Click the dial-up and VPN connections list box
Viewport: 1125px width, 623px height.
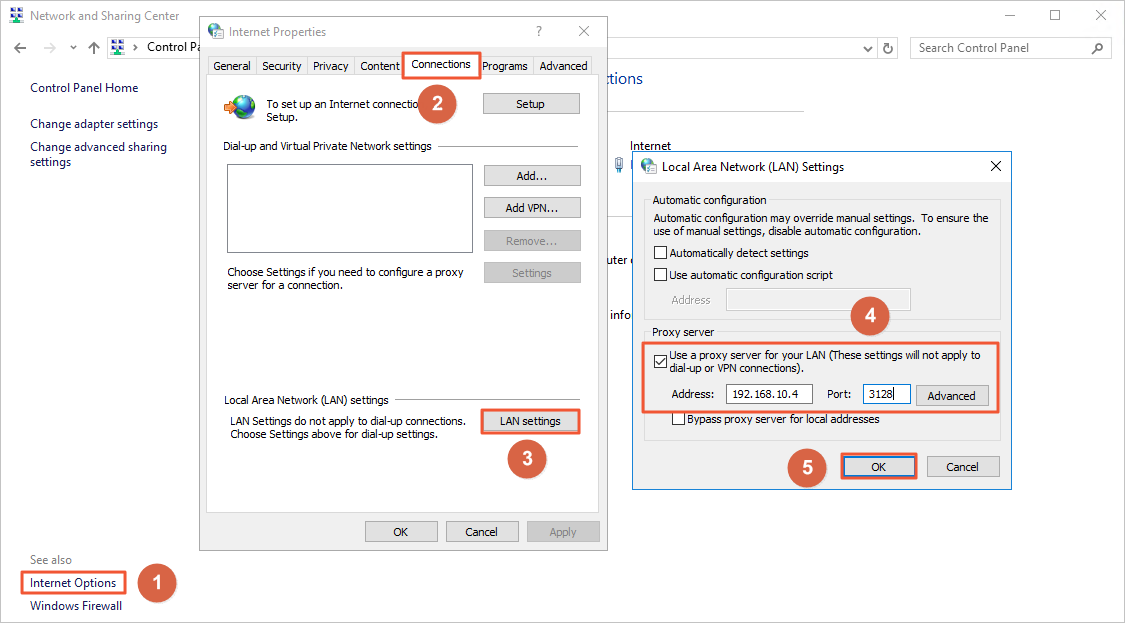tap(350, 208)
